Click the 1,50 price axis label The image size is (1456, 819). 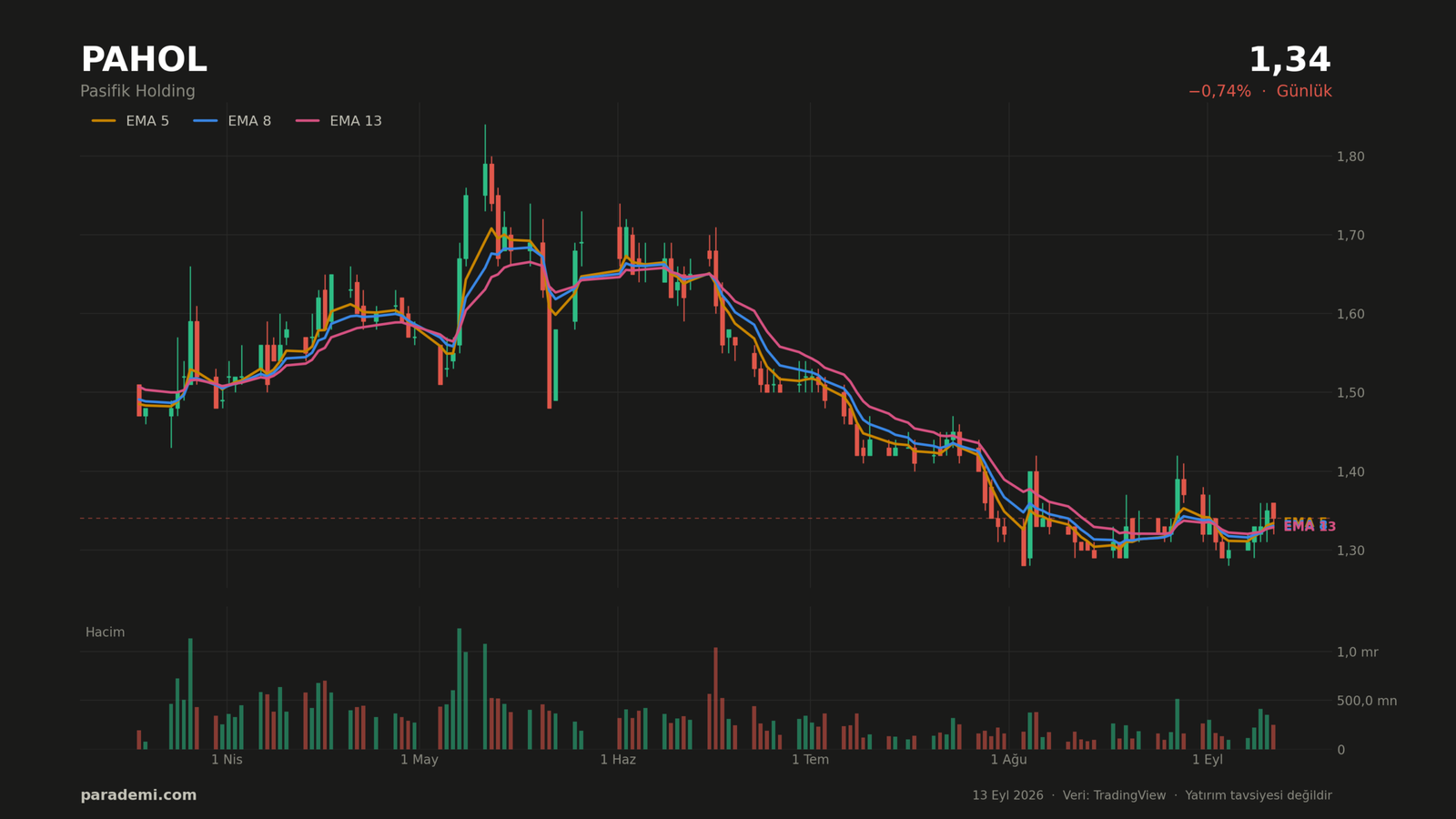(1350, 392)
